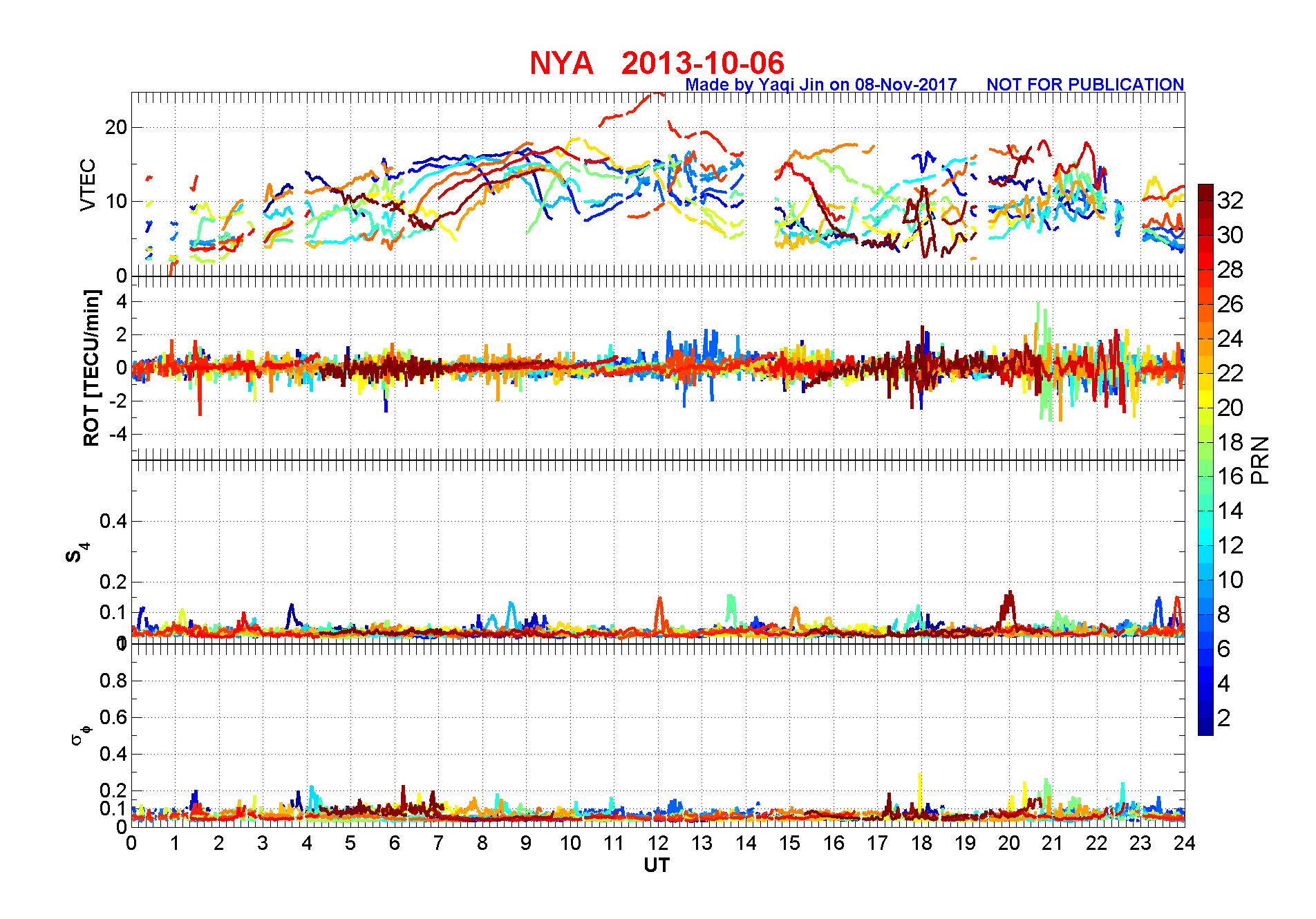Image resolution: width=1316 pixels, height=919 pixels.
Task: Click the colorbar tick label 2
Action: [x=1223, y=718]
